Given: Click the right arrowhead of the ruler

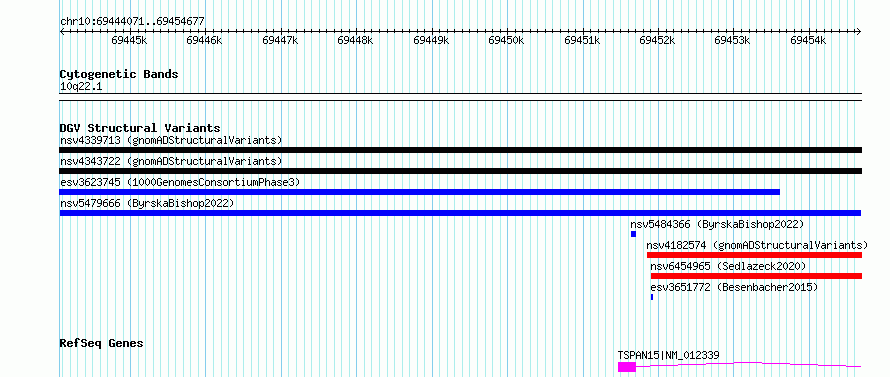Looking at the screenshot, I should tap(859, 31).
